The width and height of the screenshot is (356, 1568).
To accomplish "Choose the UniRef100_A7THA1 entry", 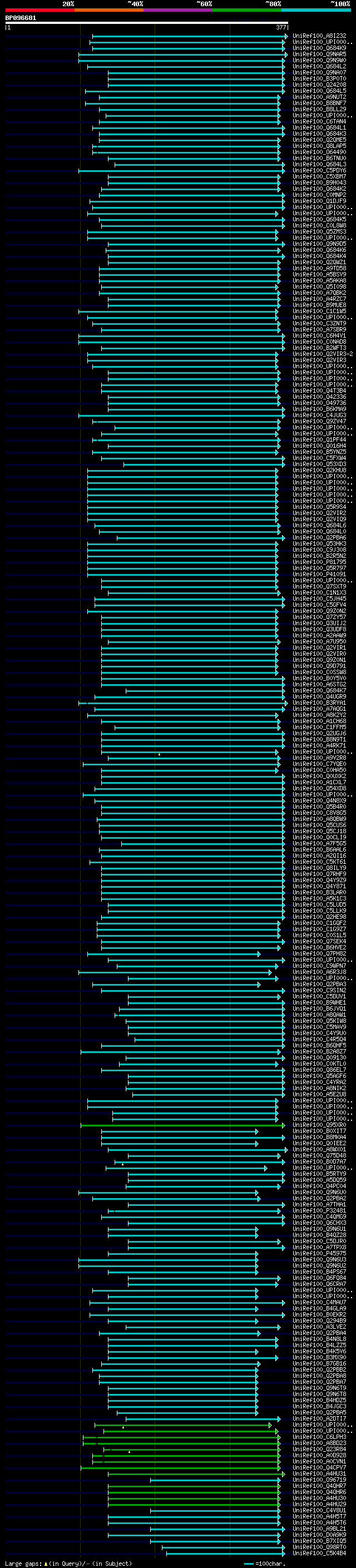I will click(319, 1204).
